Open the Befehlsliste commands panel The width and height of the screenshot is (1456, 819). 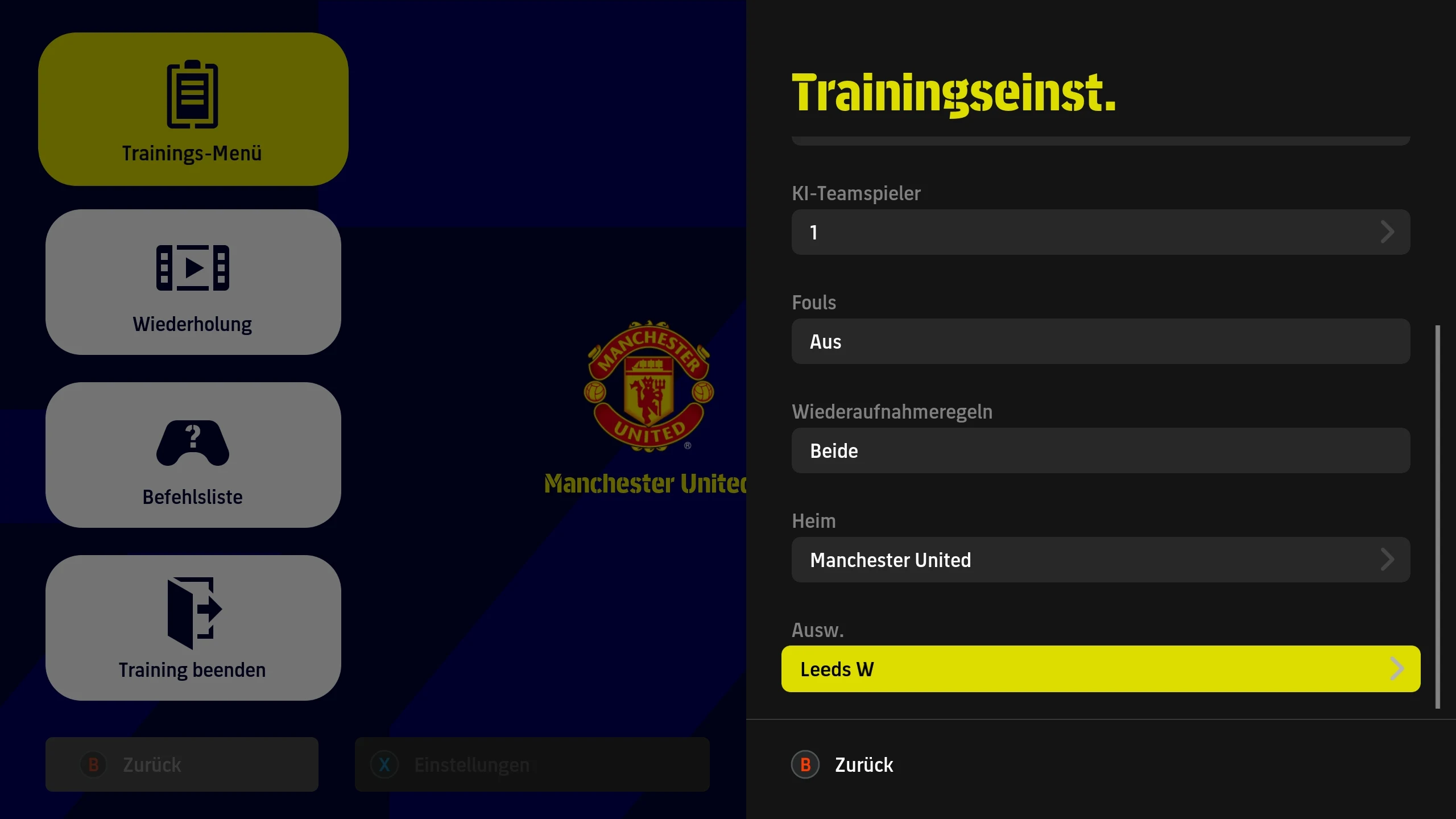pyautogui.click(x=191, y=456)
